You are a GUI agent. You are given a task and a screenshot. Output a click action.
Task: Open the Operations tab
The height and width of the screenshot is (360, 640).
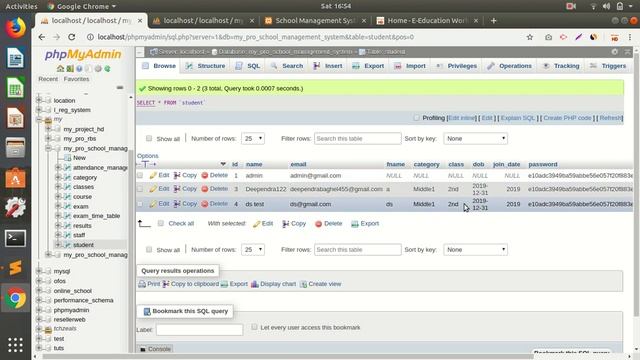pyautogui.click(x=509, y=66)
